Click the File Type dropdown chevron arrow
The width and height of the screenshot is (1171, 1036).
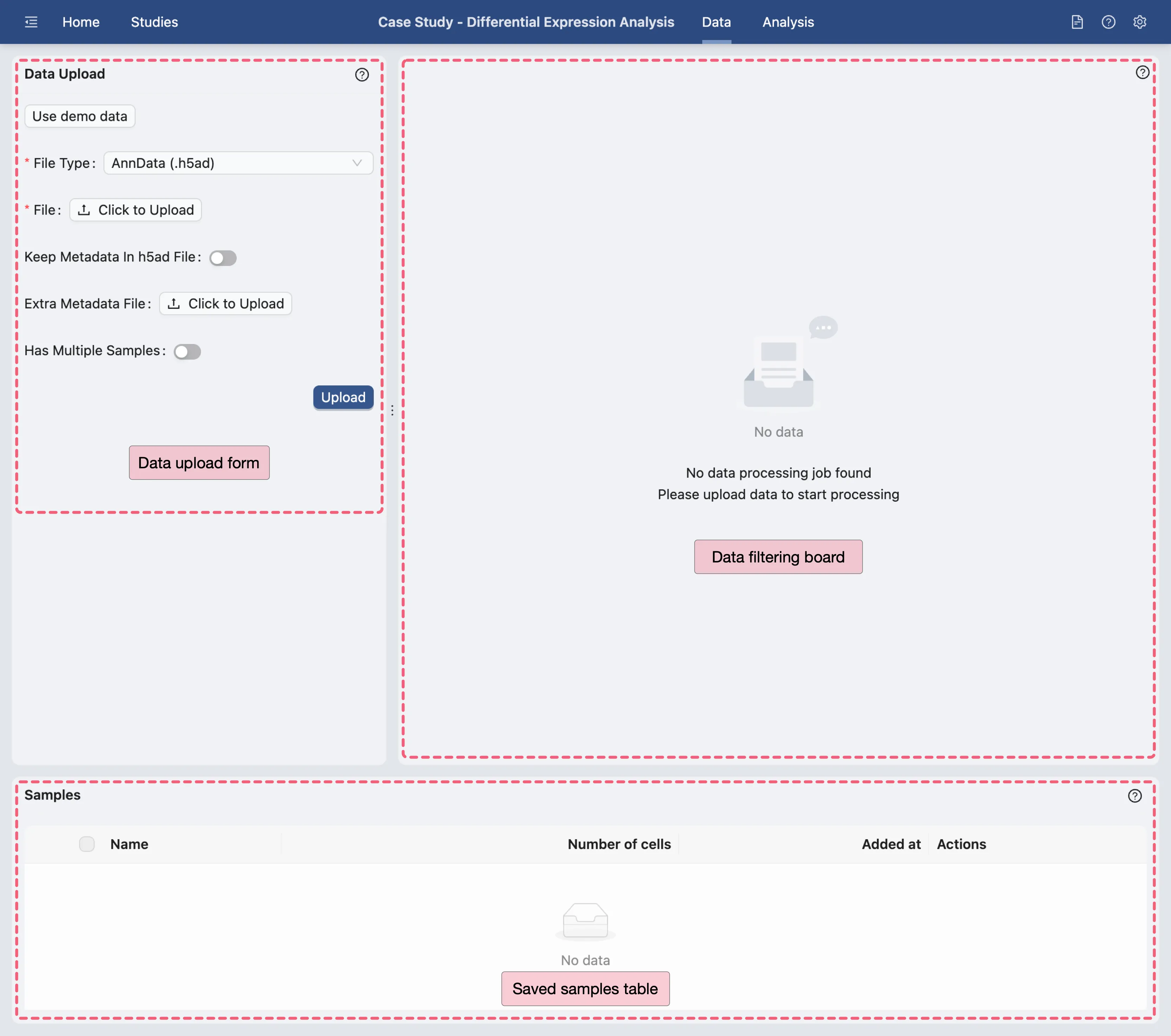pos(357,163)
